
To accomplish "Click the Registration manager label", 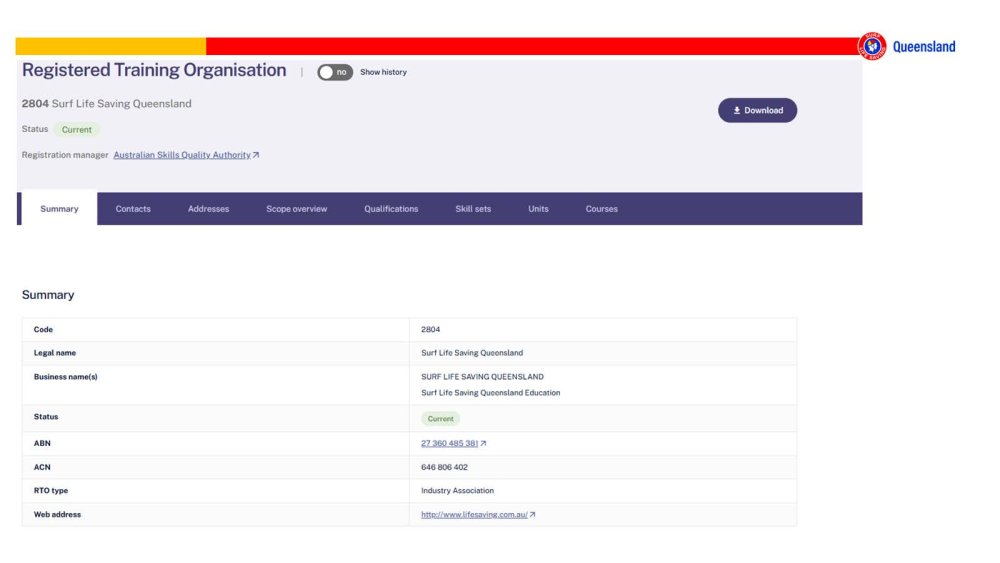I will tap(65, 155).
